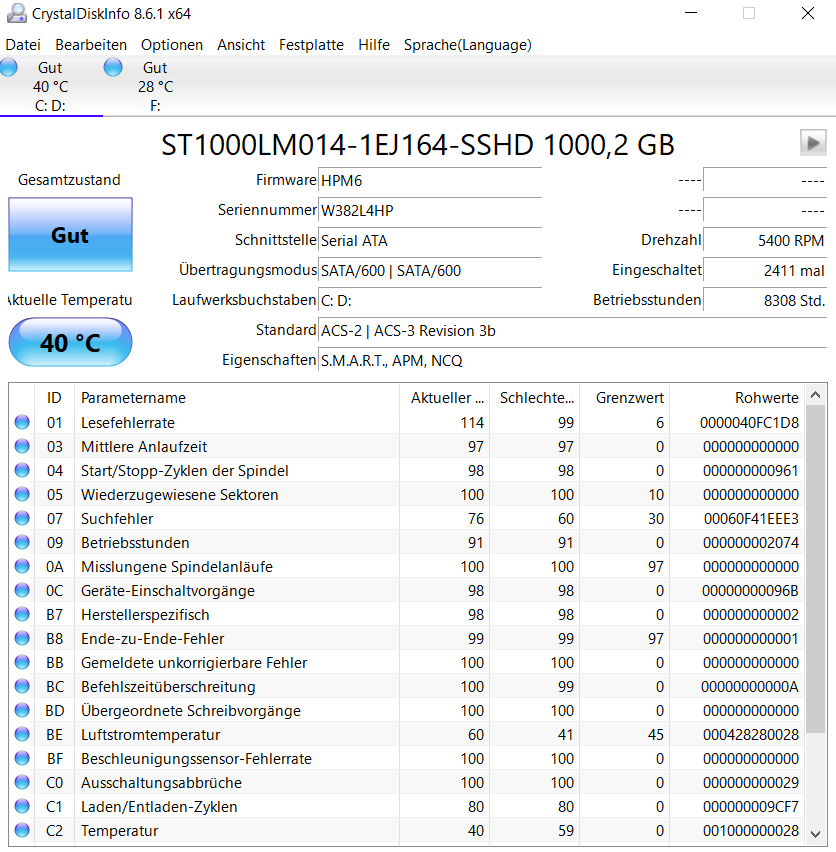Open the Hilfe menu
The width and height of the screenshot is (836, 852).
pos(374,45)
